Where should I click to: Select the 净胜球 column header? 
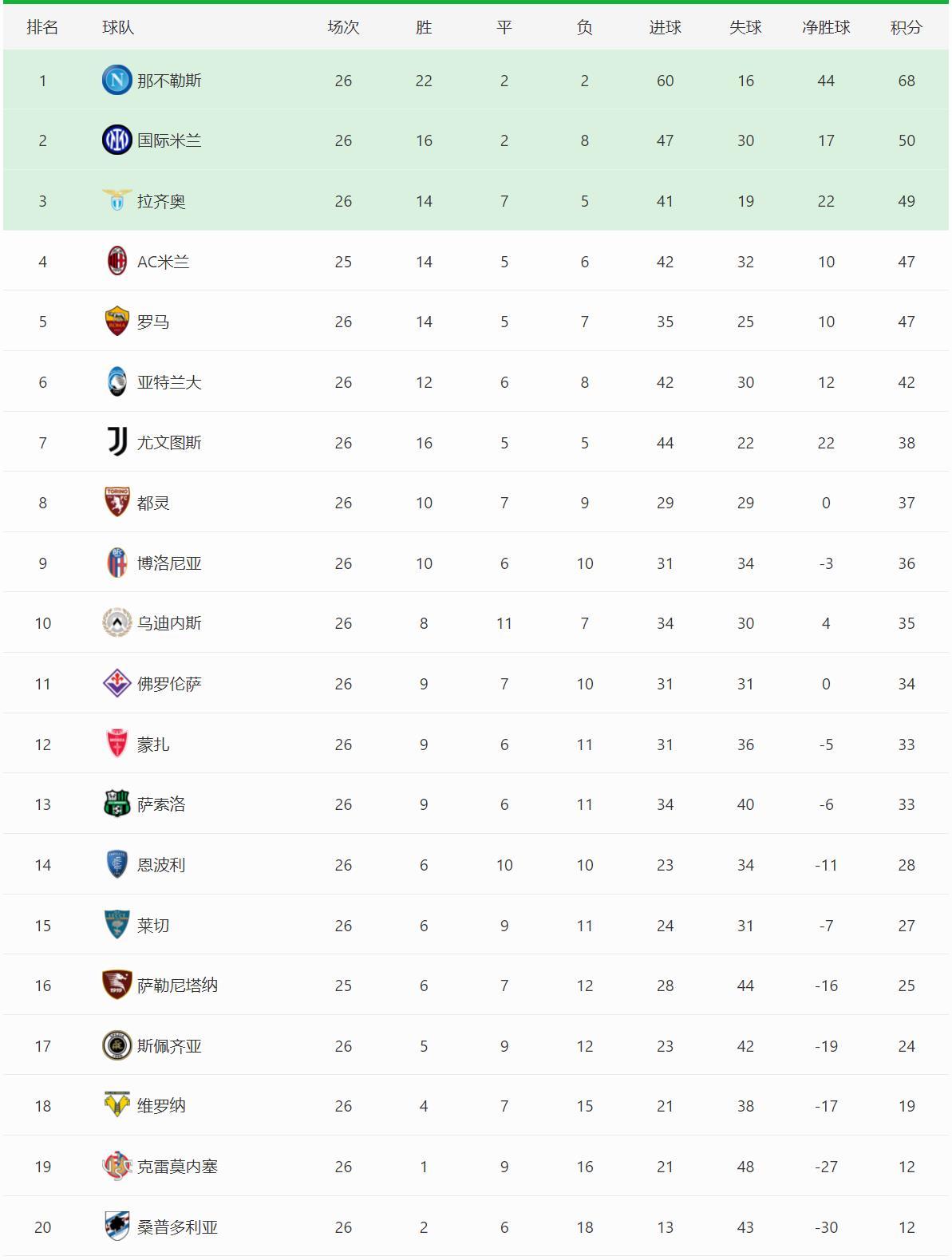coord(826,27)
